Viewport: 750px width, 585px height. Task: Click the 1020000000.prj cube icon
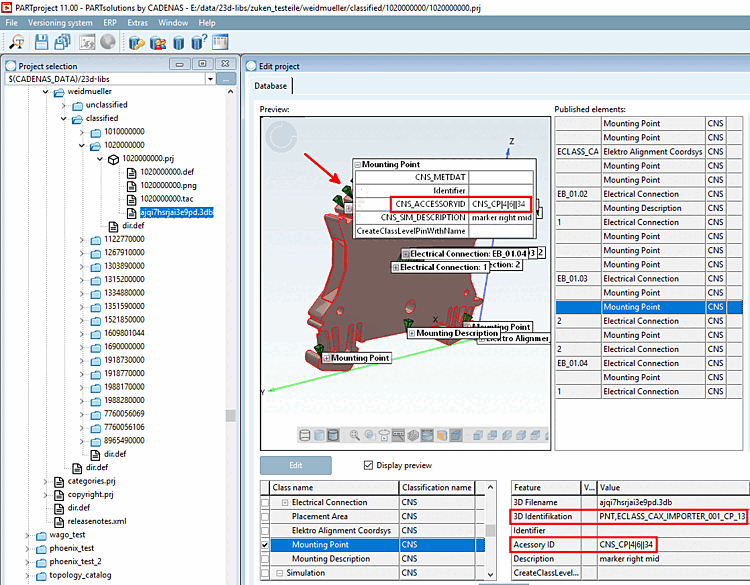pos(113,158)
